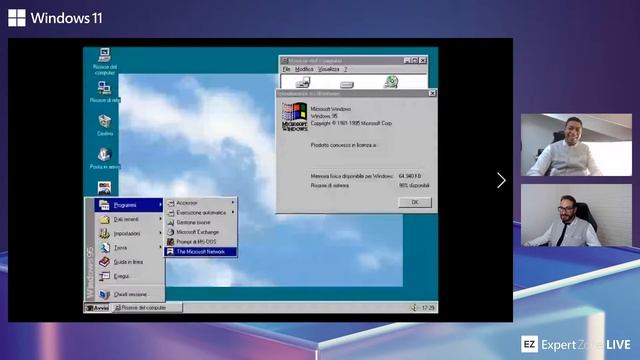The image size is (640, 360).
Task: Expand the Dati recenti submenu arrow
Action: (x=160, y=219)
